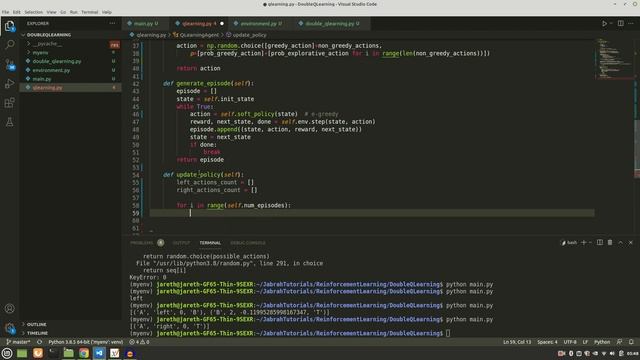Switch to VS Code taskbar icon
640x360 pixels.
coord(99,353)
